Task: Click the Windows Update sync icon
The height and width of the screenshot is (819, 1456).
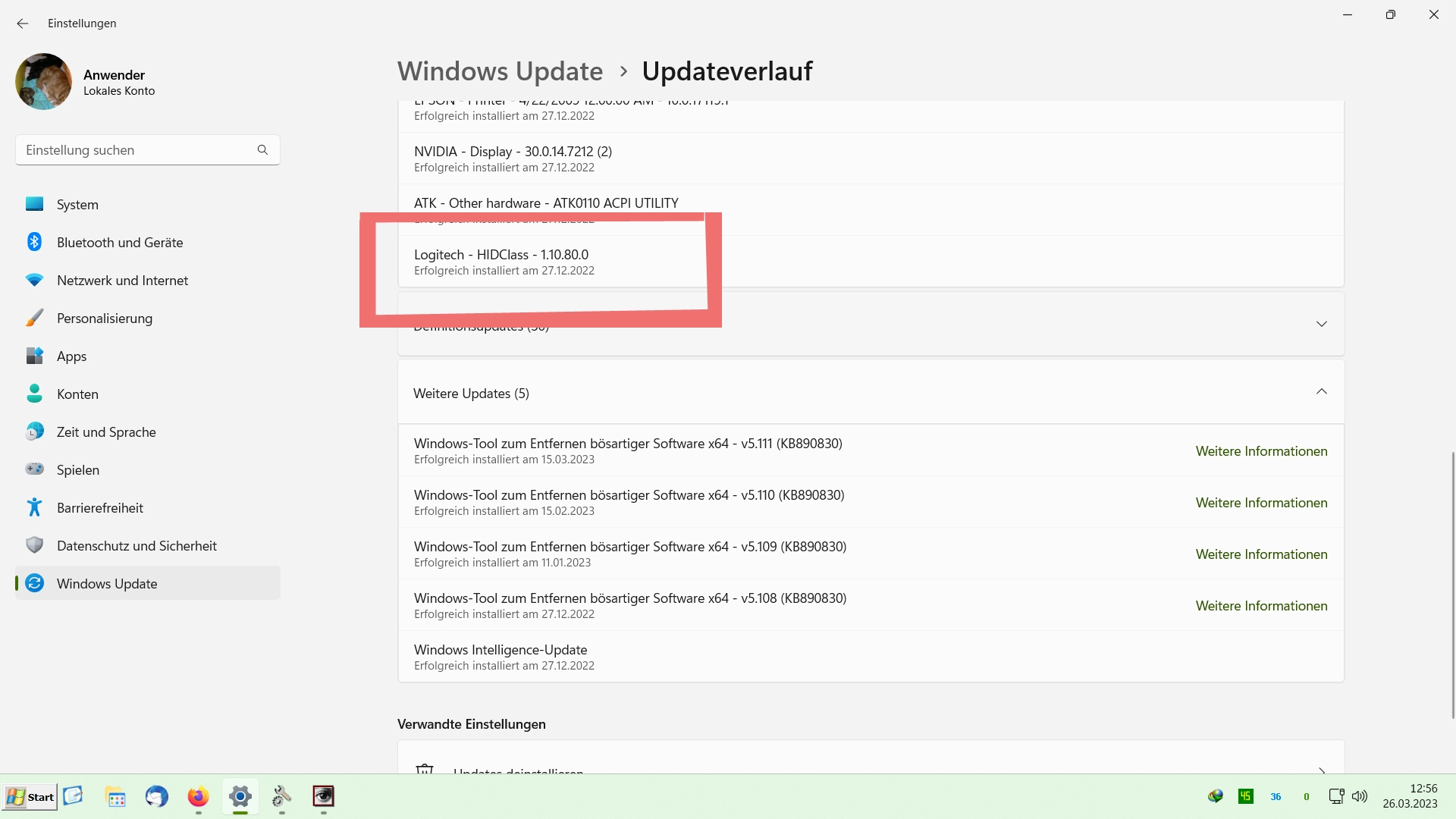Action: pos(34,583)
